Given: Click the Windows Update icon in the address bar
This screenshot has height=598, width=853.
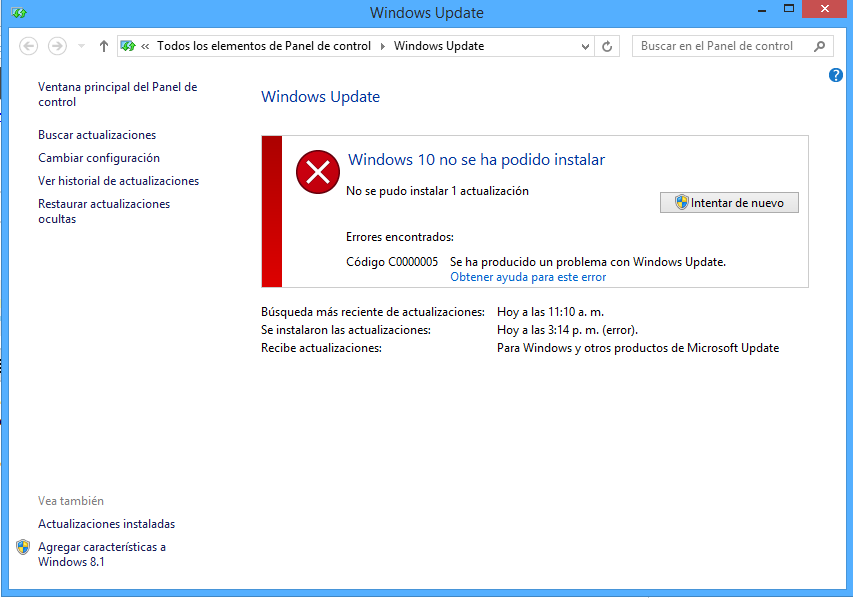Looking at the screenshot, I should click(128, 46).
